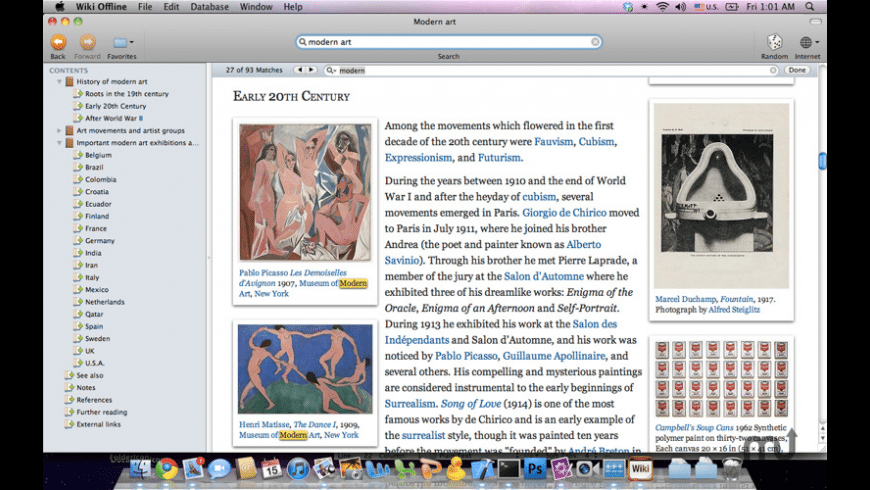Select Roots in the 19th century
This screenshot has height=490, width=870.
(x=127, y=94)
